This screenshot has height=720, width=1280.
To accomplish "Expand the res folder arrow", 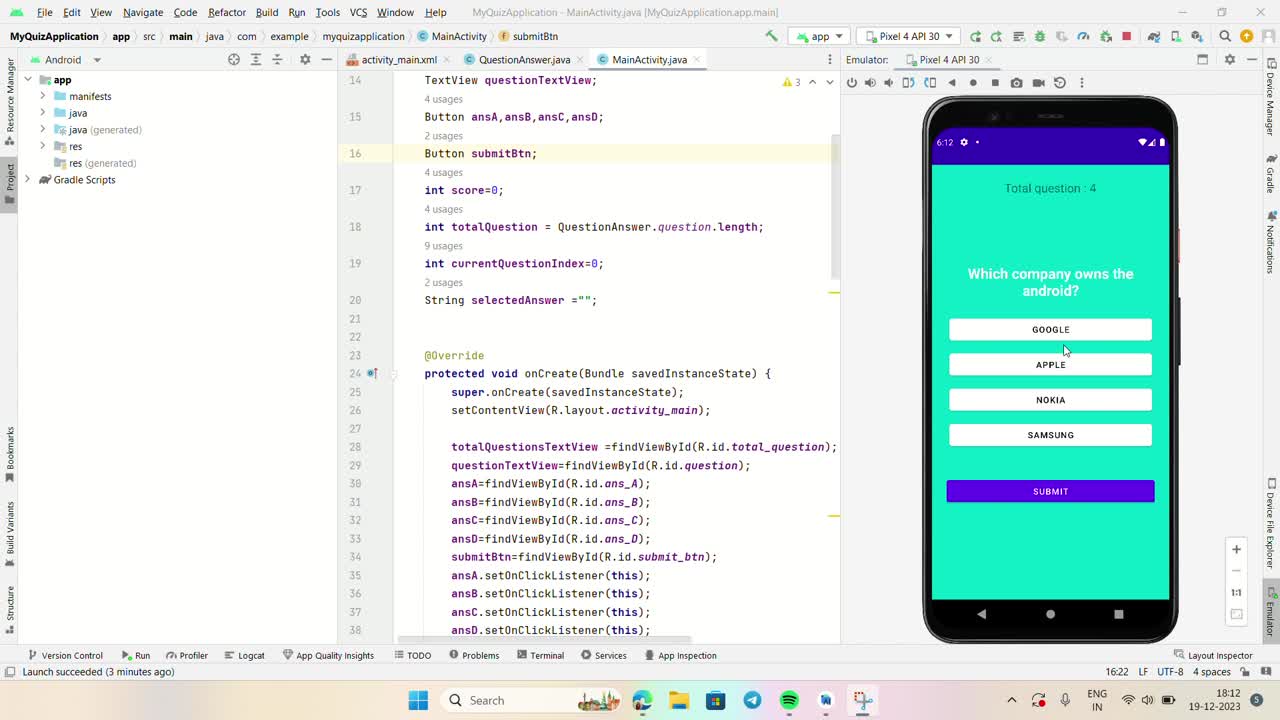I will [43, 146].
